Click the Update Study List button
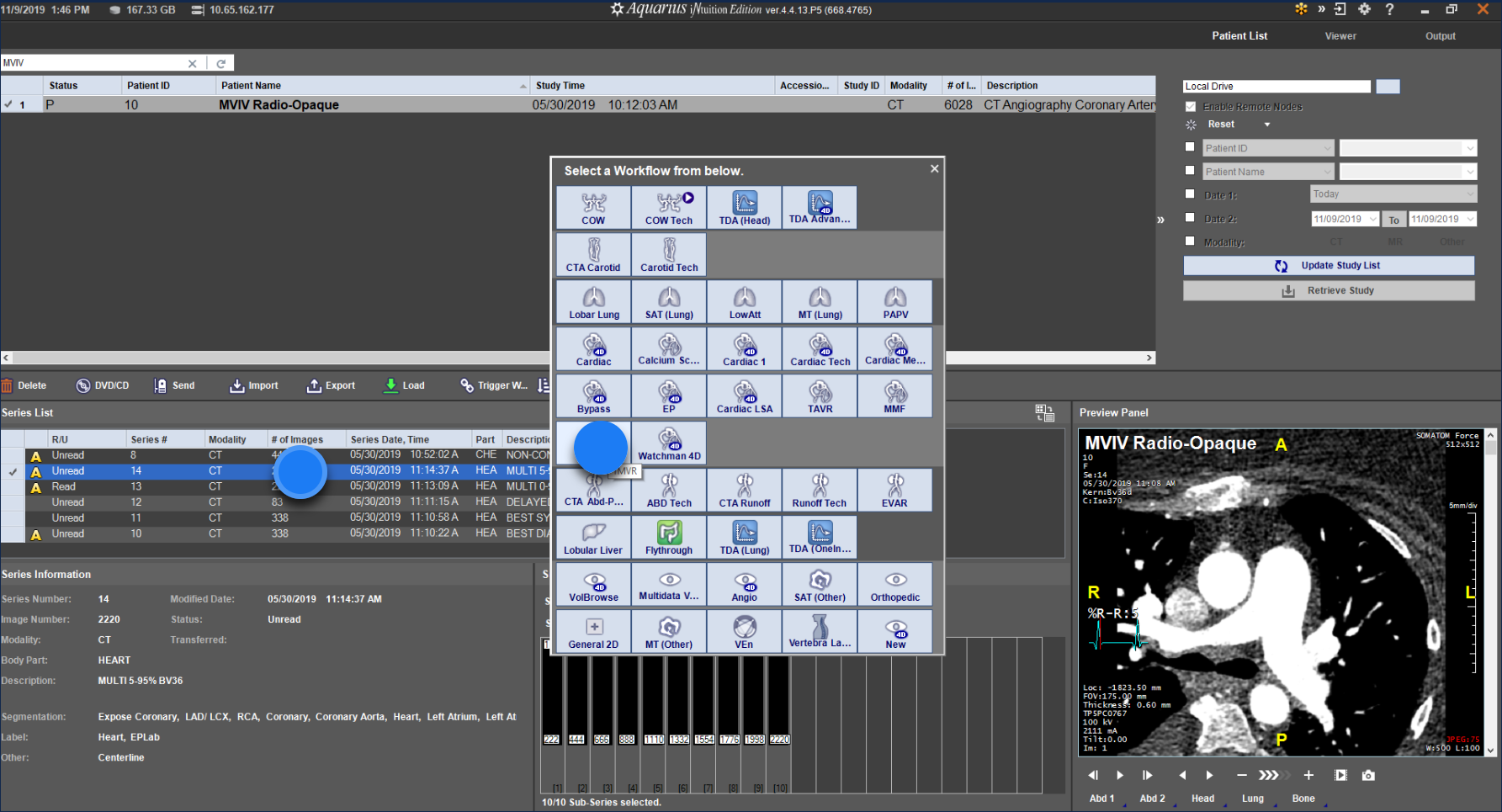The image size is (1502, 812). [x=1329, y=266]
